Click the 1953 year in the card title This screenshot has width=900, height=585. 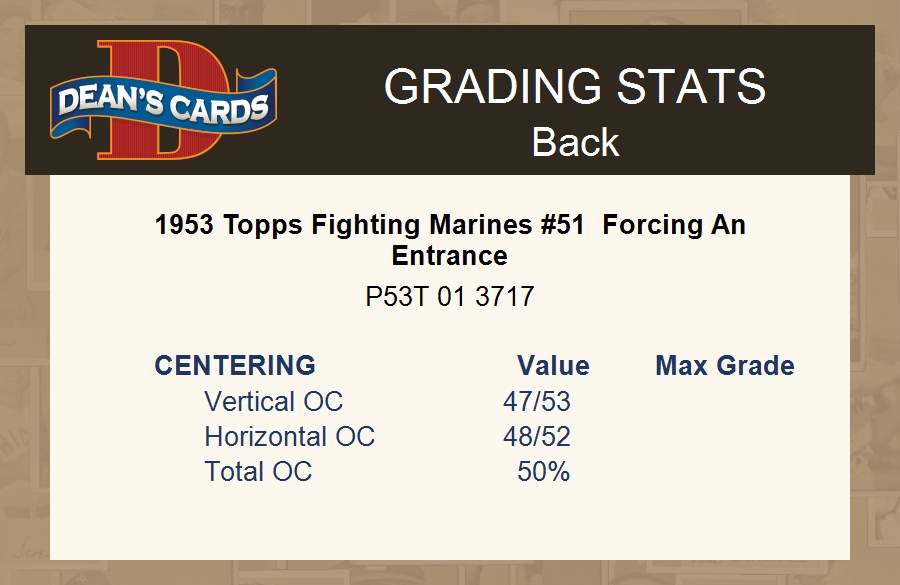point(184,224)
